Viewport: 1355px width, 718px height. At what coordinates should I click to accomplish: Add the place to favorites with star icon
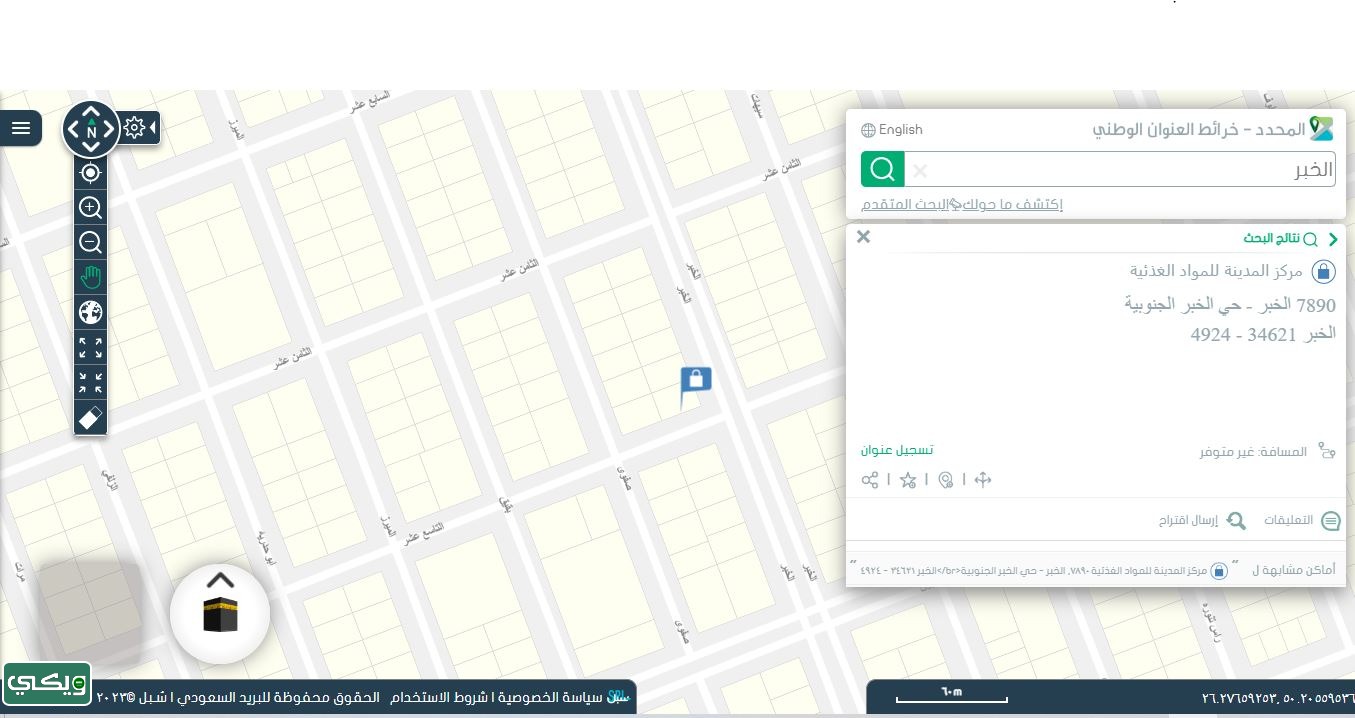pyautogui.click(x=908, y=480)
